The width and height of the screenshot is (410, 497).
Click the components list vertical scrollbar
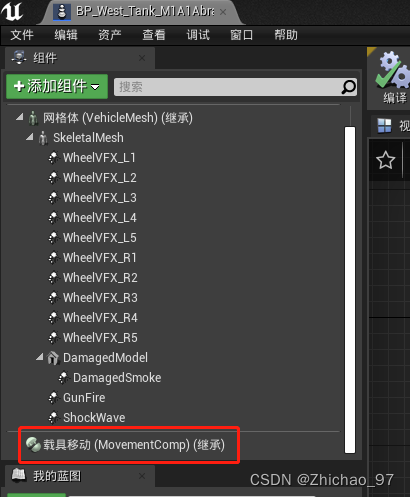[x=350, y=290]
